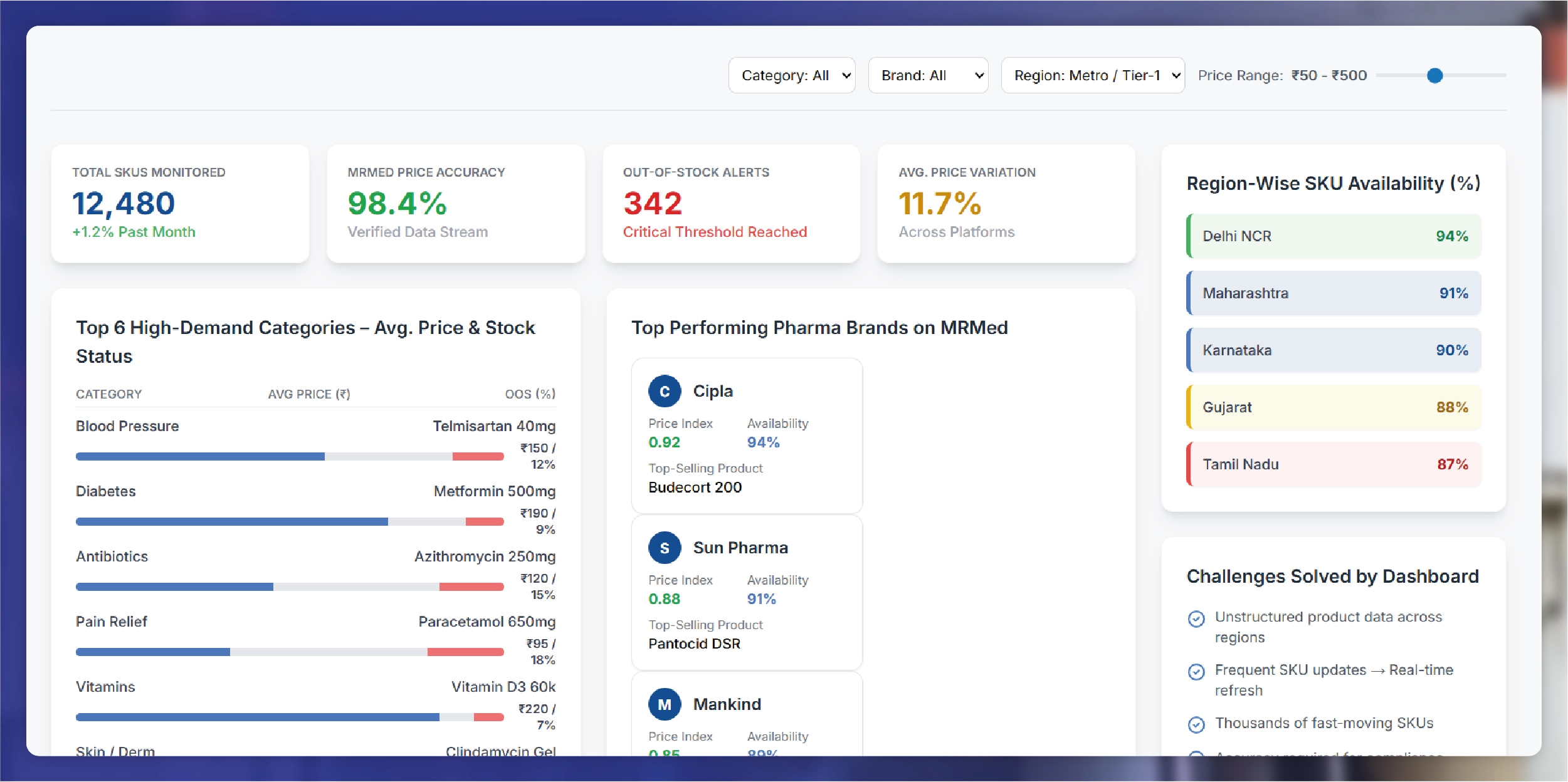The image size is (1568, 782).
Task: Click the Tamil Nadu 87% region row
Action: (x=1334, y=464)
